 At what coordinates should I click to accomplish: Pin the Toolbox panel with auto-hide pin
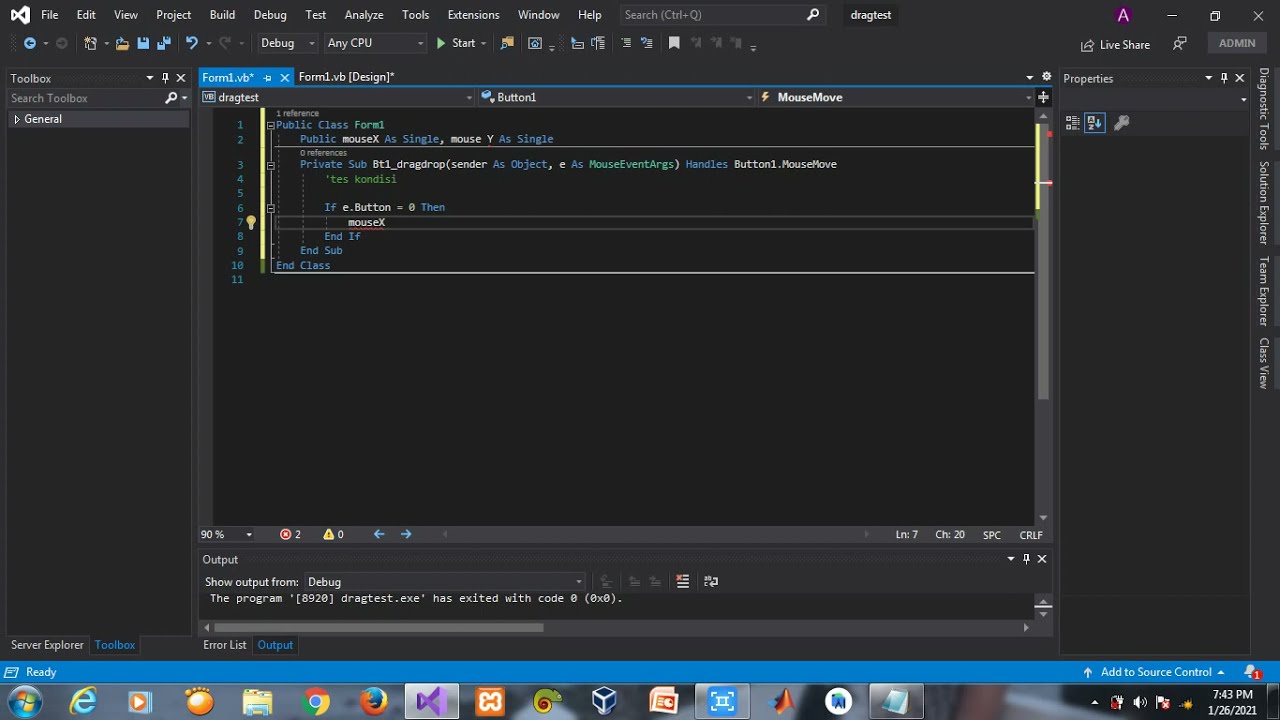[x=165, y=78]
